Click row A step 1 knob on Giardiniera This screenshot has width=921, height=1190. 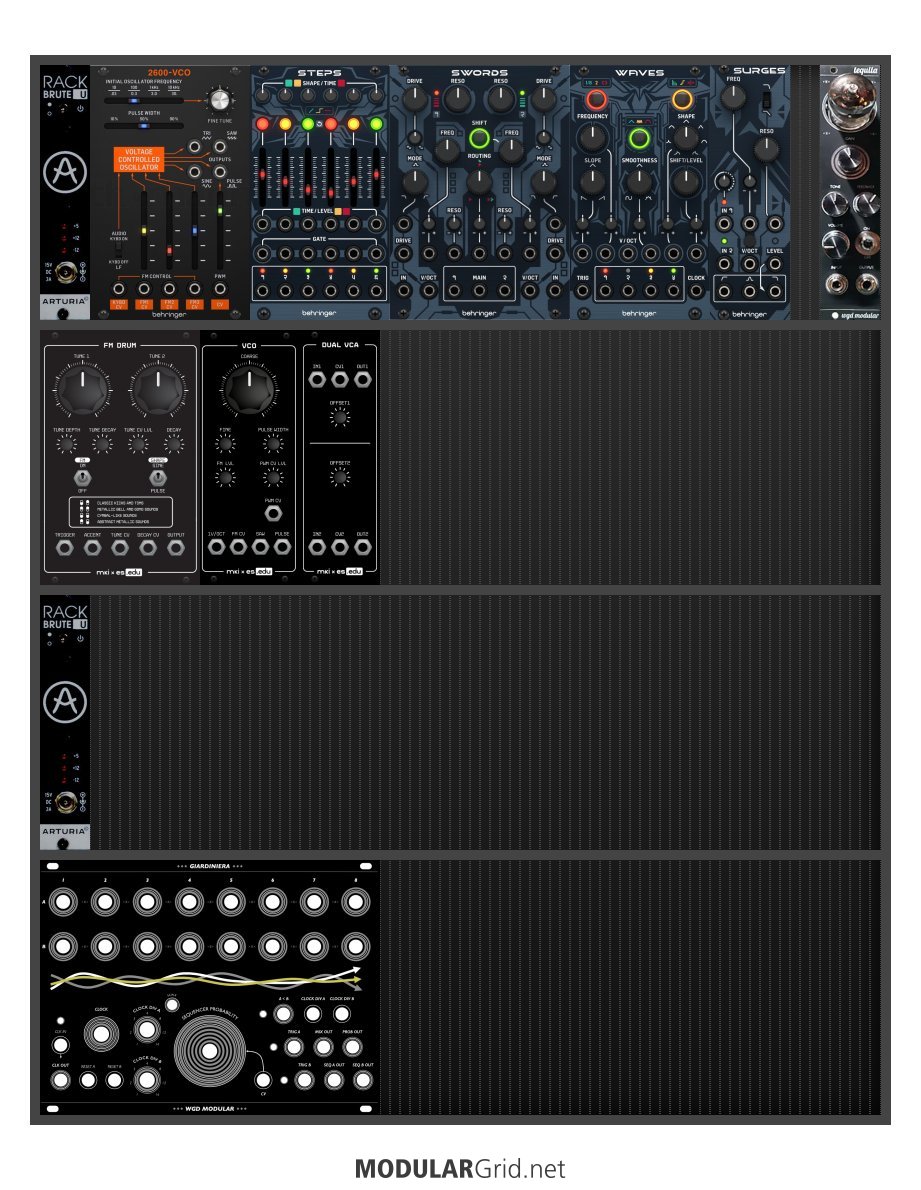pyautogui.click(x=64, y=902)
